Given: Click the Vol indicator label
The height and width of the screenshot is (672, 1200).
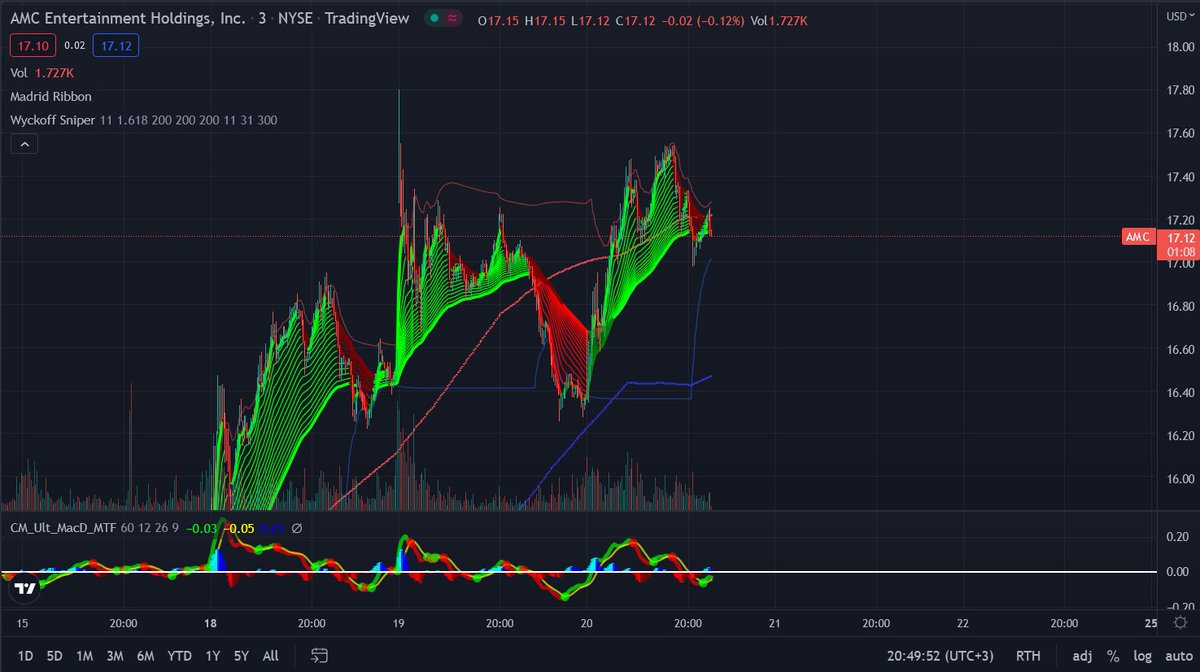Looking at the screenshot, I should pos(18,73).
